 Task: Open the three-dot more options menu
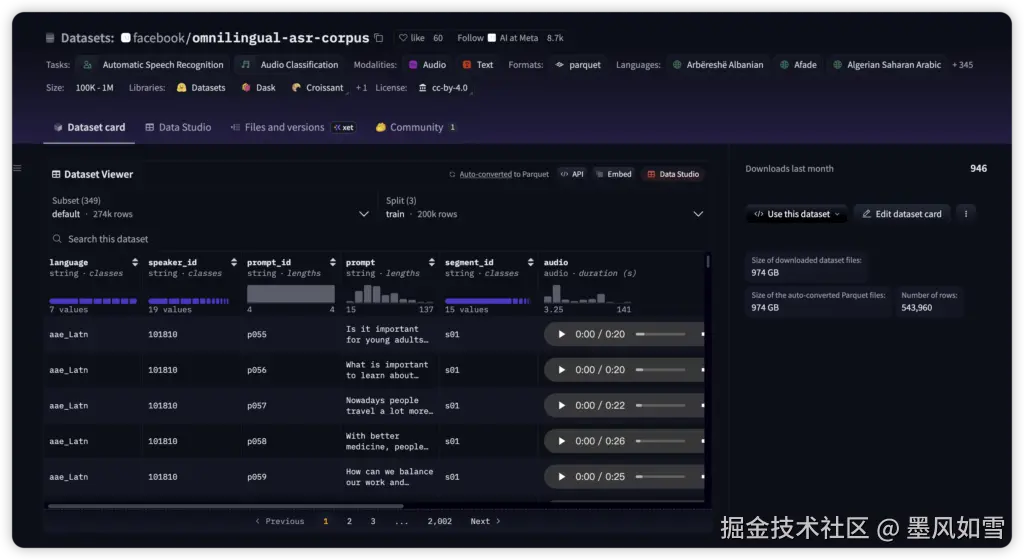tap(966, 214)
